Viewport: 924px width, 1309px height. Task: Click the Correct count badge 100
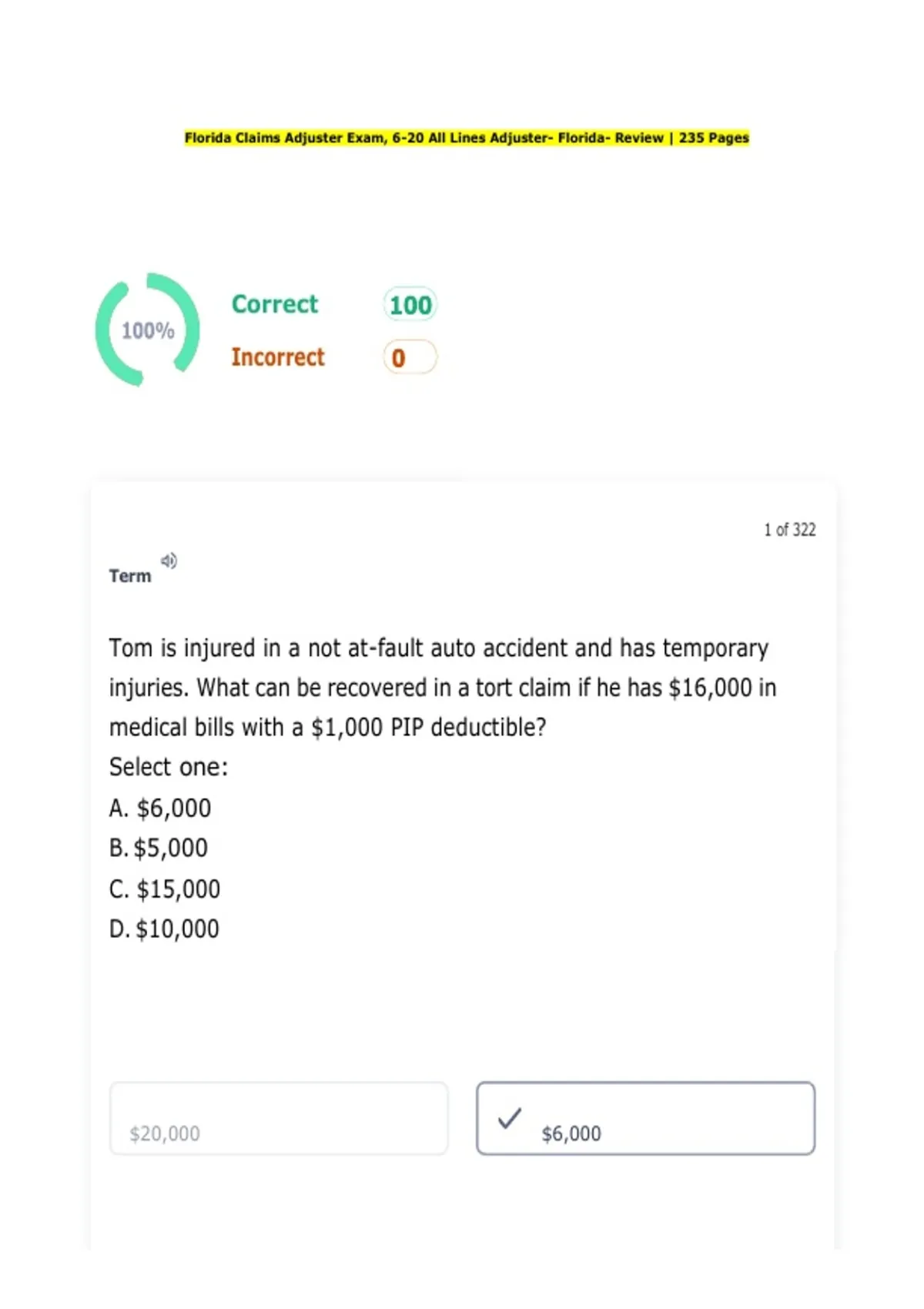click(x=410, y=305)
